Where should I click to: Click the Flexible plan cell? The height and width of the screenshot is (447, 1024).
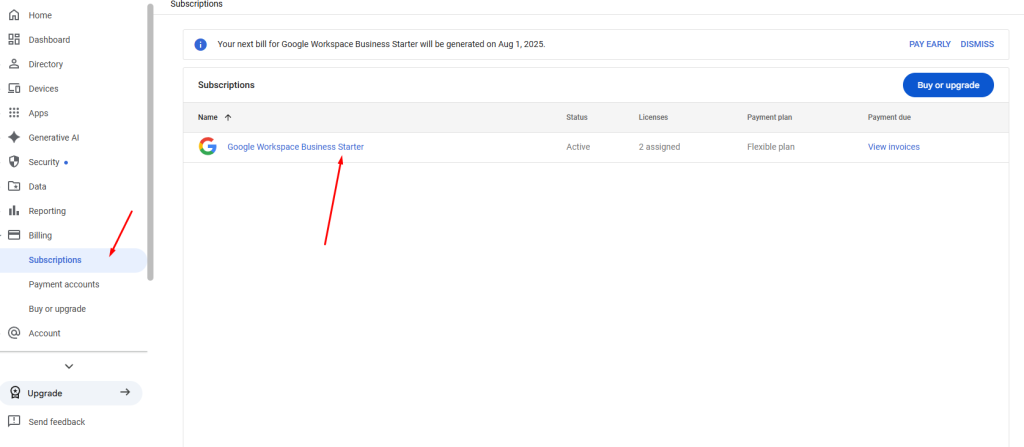[x=771, y=147]
